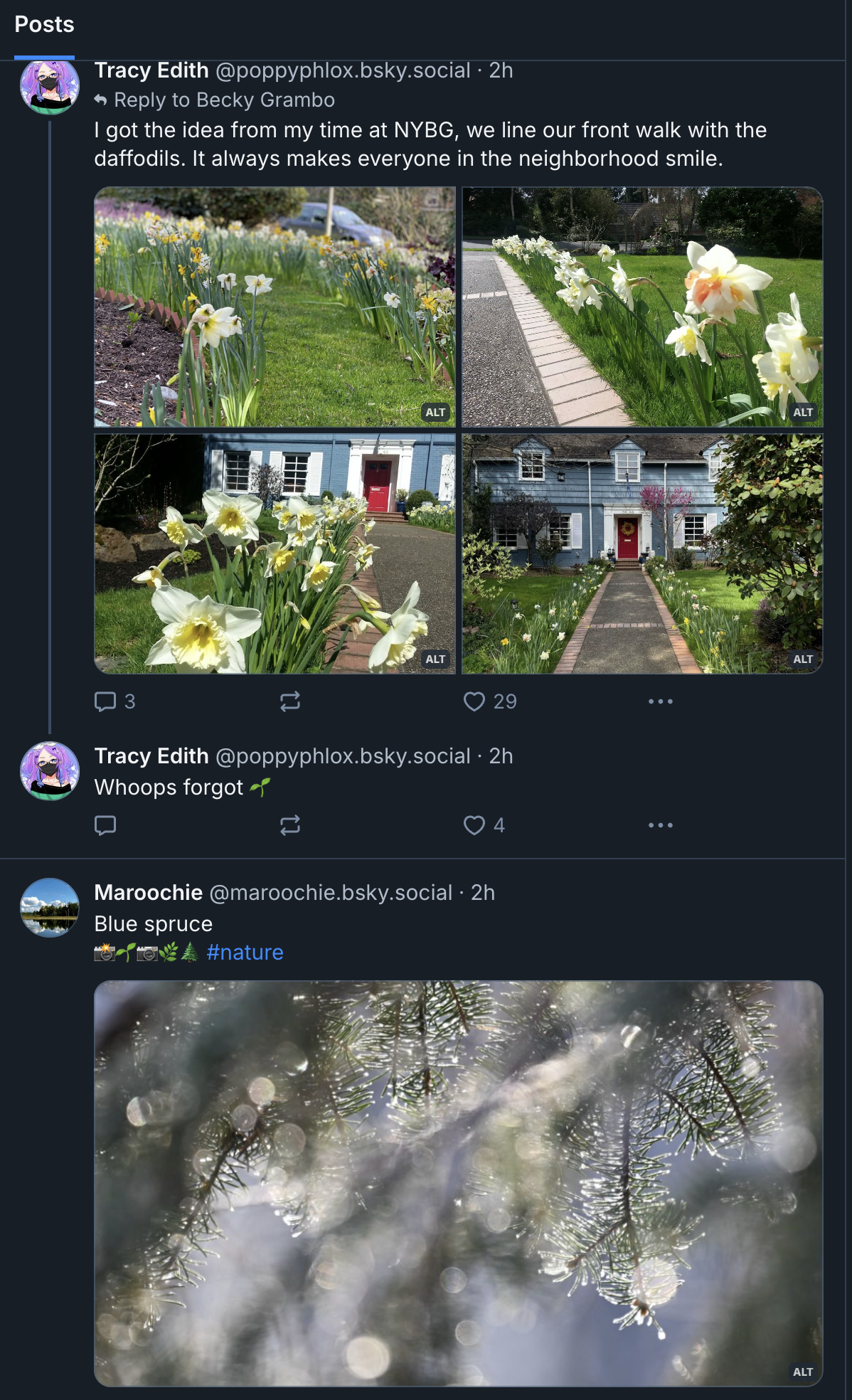Show ALT text on the blue spruce photo
The height and width of the screenshot is (1400, 852).
pos(803,1372)
